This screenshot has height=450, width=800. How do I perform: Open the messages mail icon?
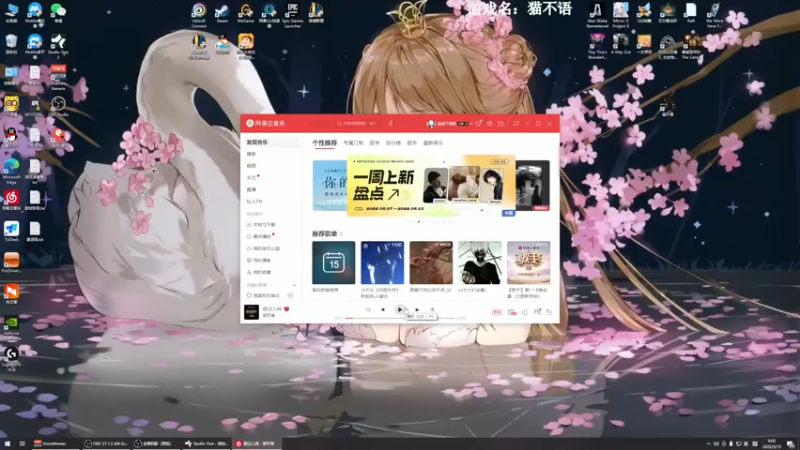(x=501, y=123)
